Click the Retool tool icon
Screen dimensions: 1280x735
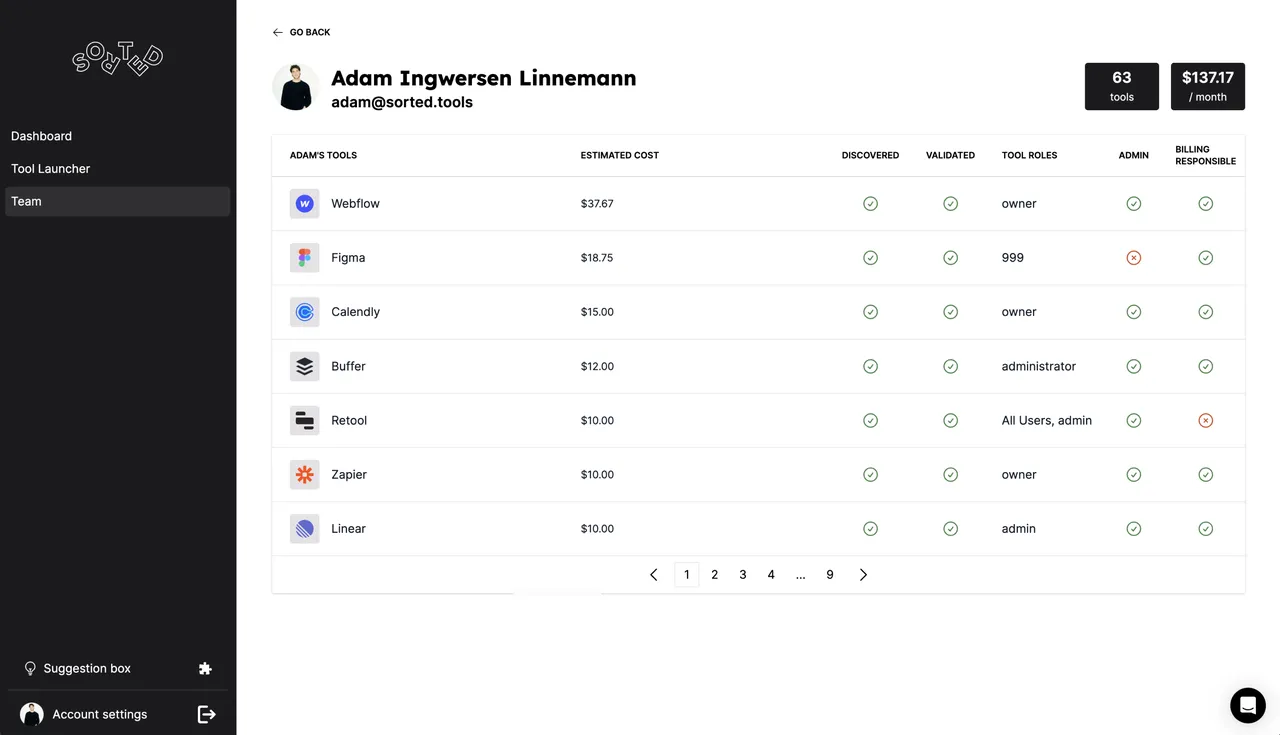pos(305,420)
